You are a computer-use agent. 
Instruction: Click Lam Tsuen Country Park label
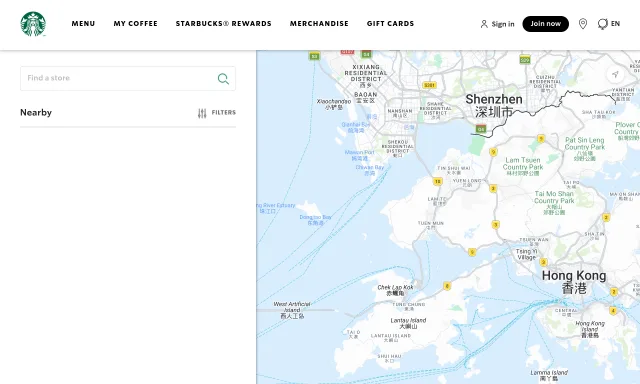point(523,166)
